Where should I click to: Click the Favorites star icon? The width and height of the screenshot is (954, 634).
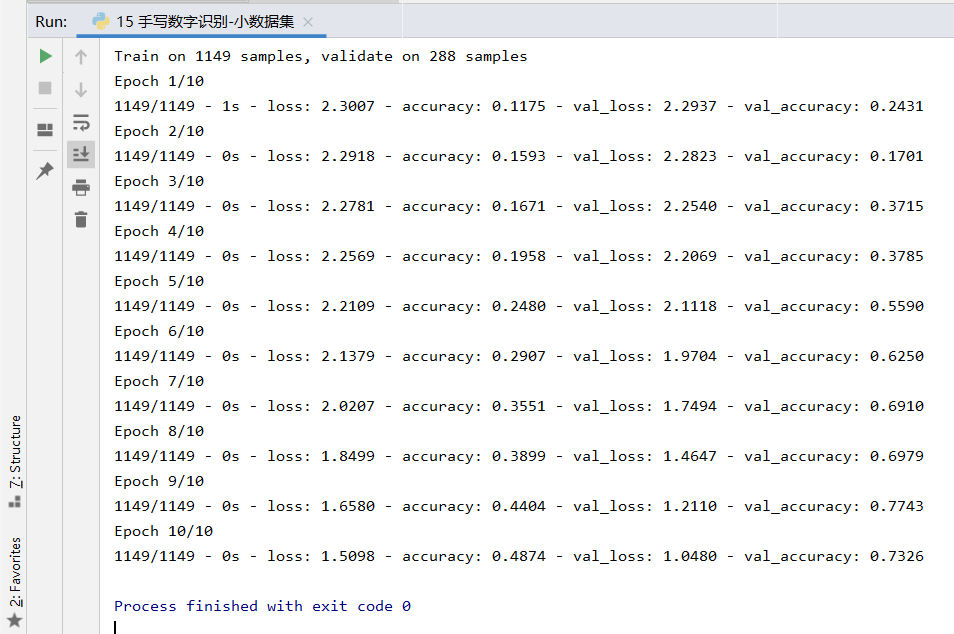click(15, 621)
